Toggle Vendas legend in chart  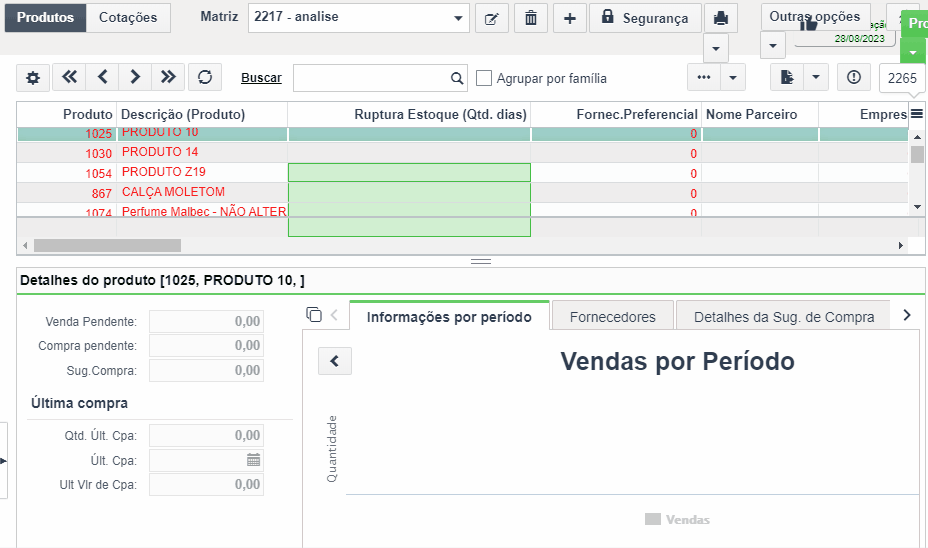678,520
